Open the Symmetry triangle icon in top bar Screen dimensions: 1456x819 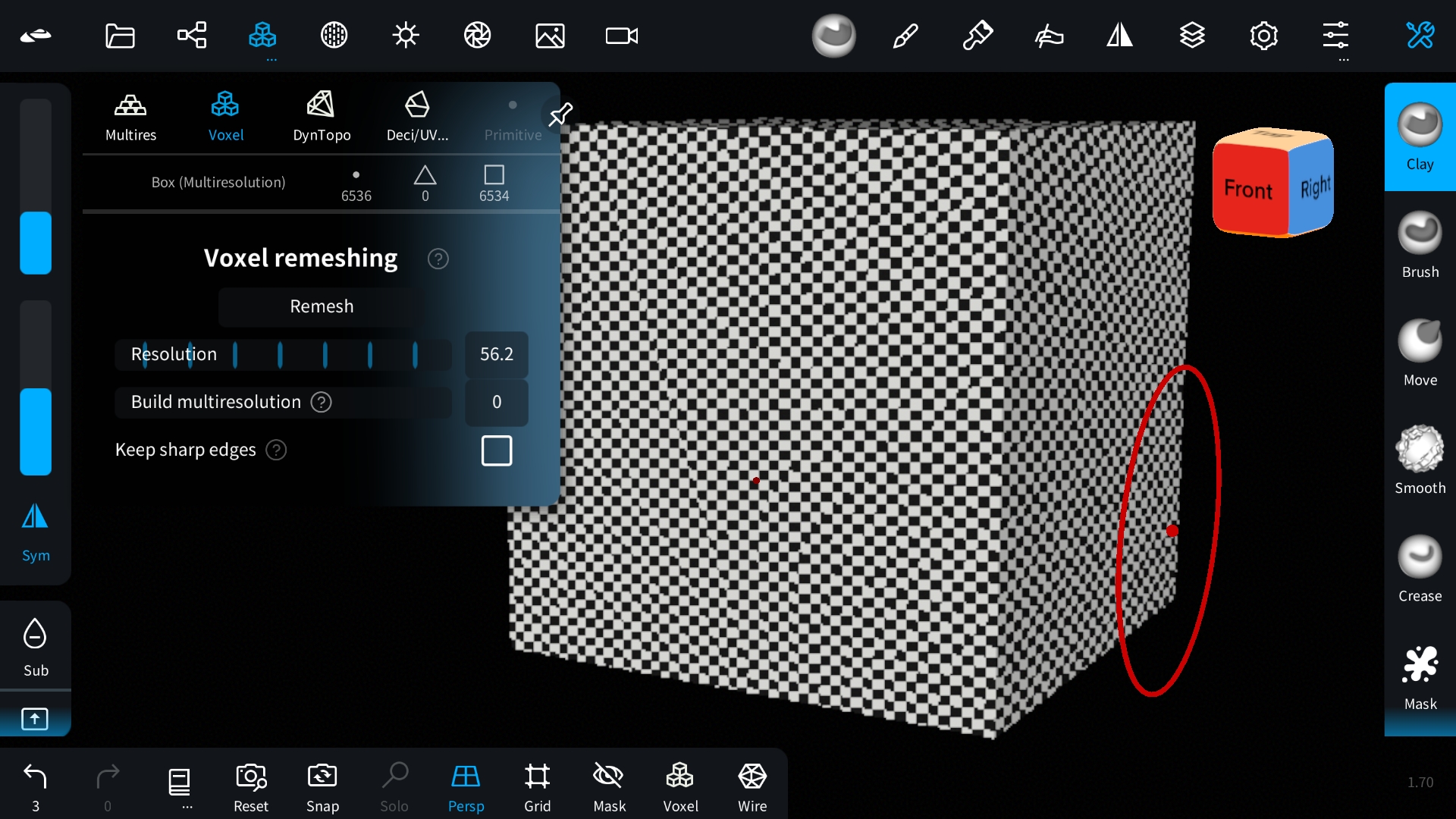pyautogui.click(x=1119, y=36)
